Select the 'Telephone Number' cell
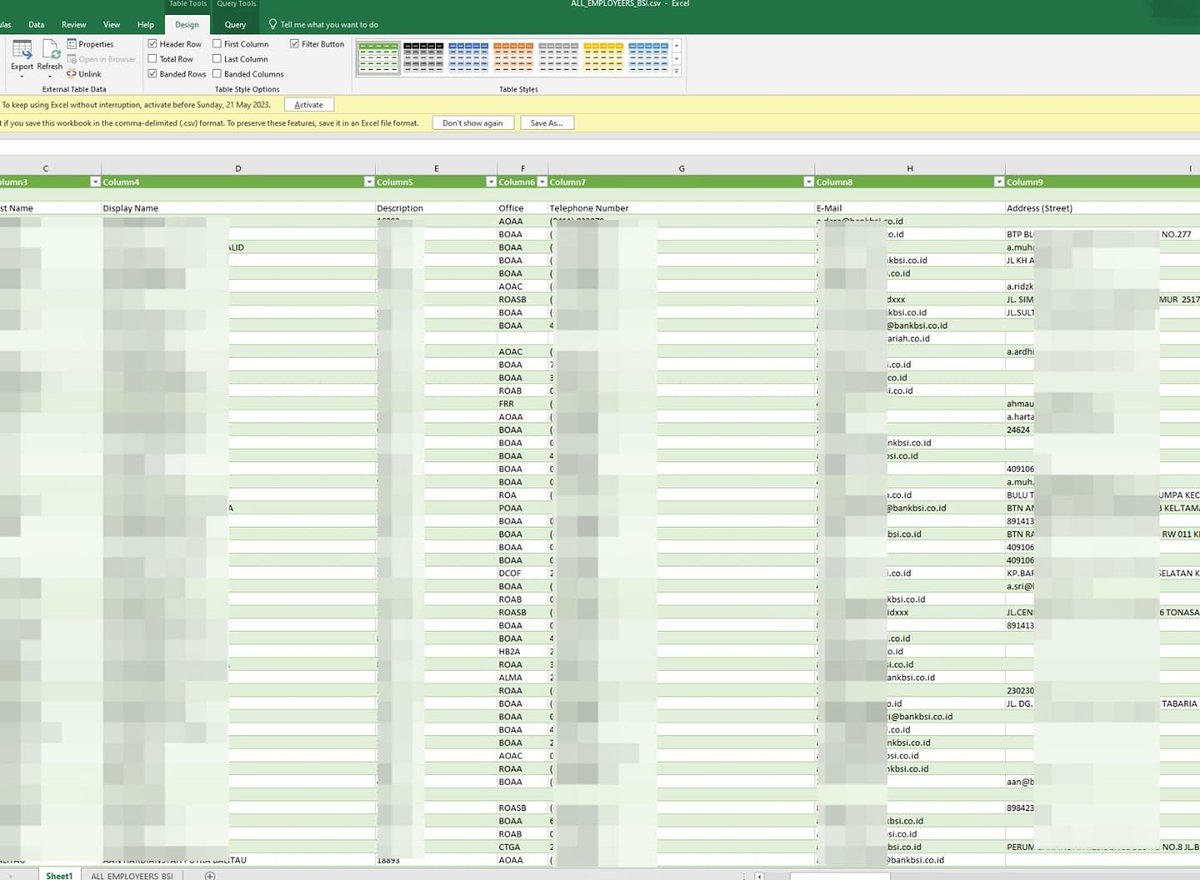Viewport: 1200px width, 880px height. click(681, 208)
